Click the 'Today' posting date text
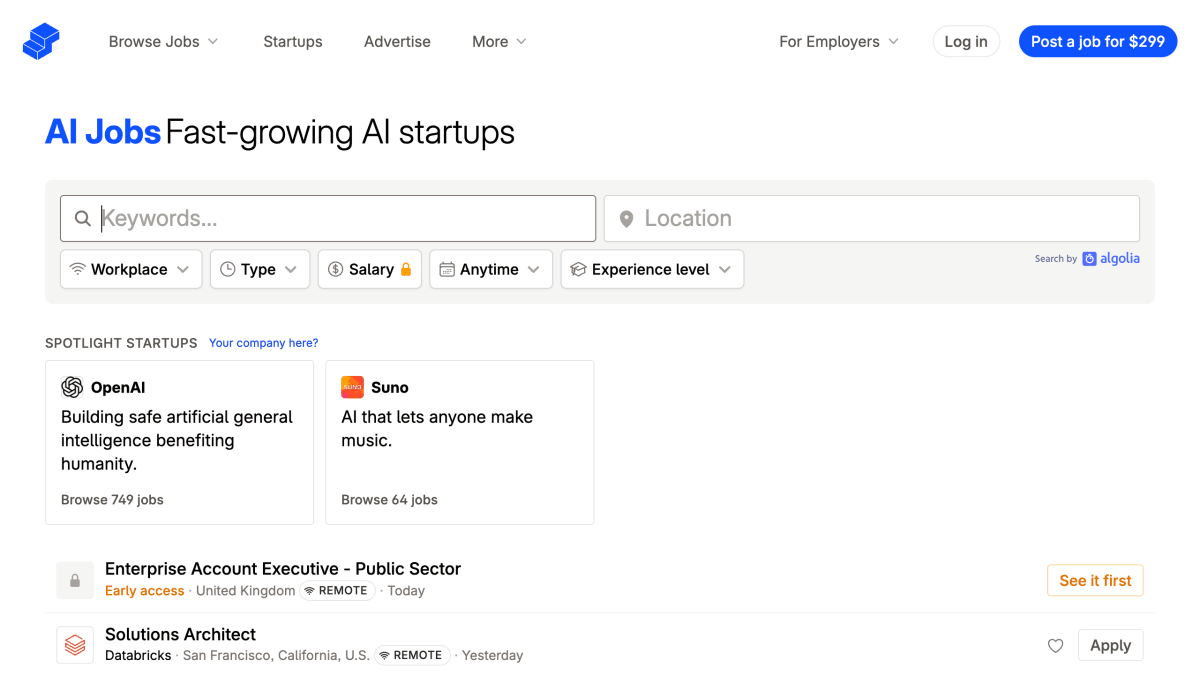This screenshot has width=1200, height=675. (406, 591)
